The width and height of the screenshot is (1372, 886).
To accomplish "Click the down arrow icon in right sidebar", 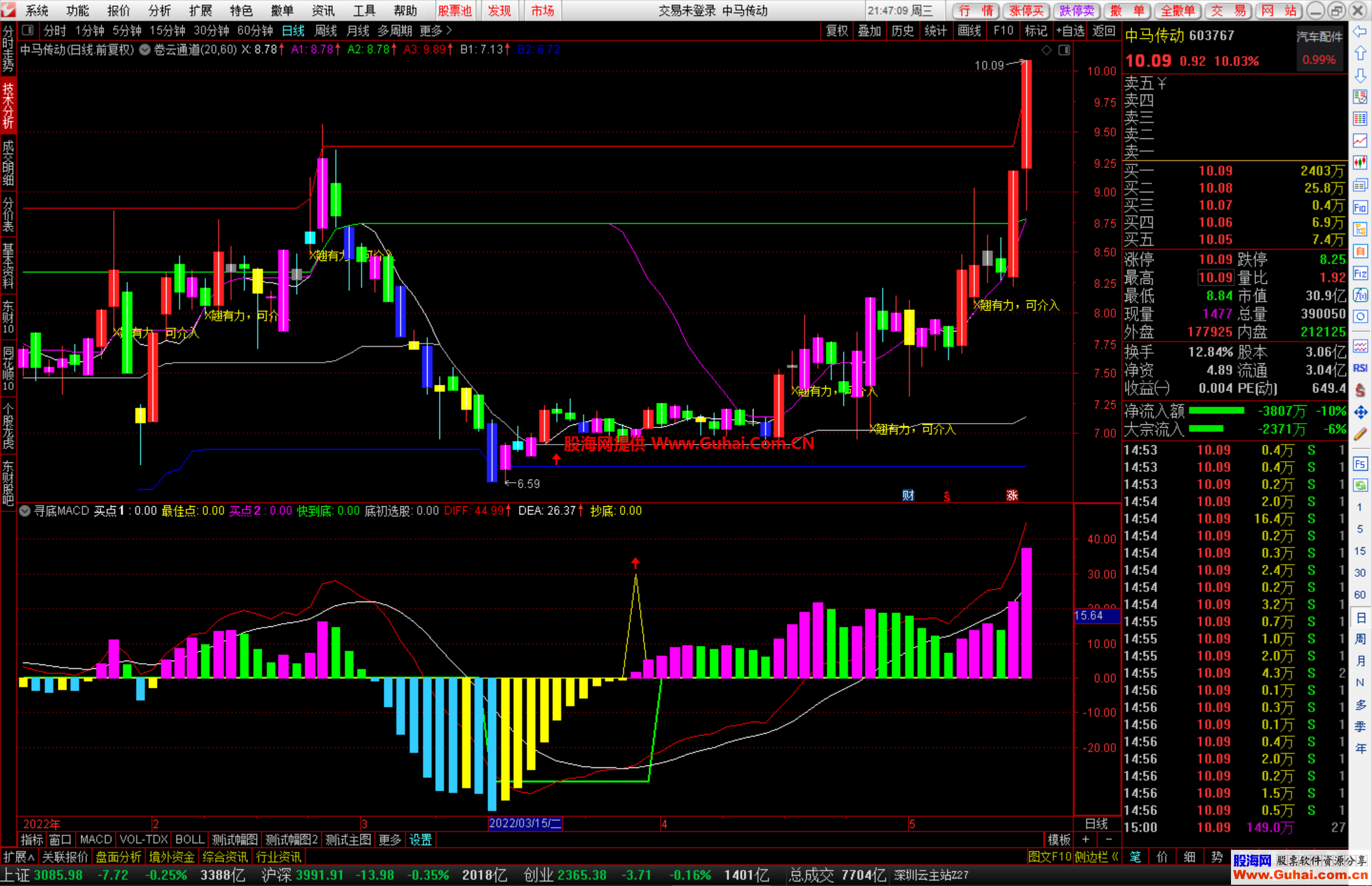I will point(1360,76).
